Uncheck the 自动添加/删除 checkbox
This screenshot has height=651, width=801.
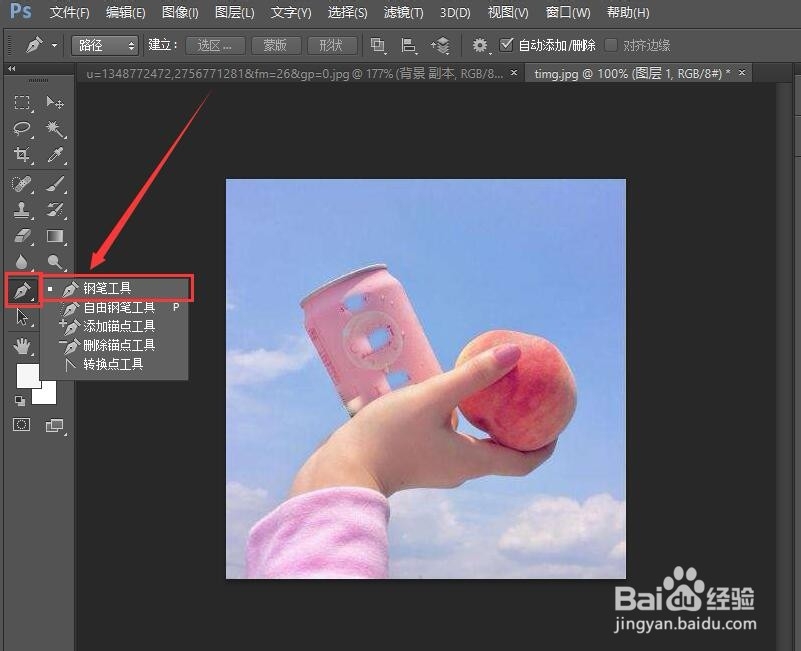(507, 45)
